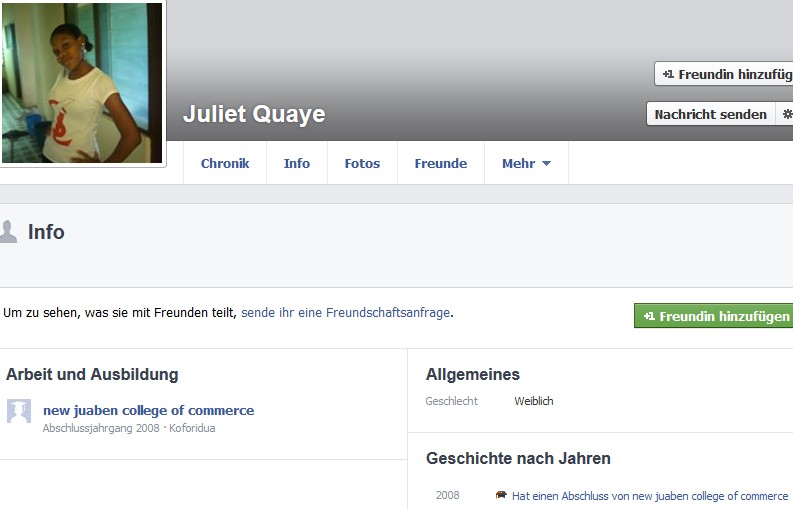Click the graduation cap icon beside 2008 entry

pyautogui.click(x=501, y=495)
